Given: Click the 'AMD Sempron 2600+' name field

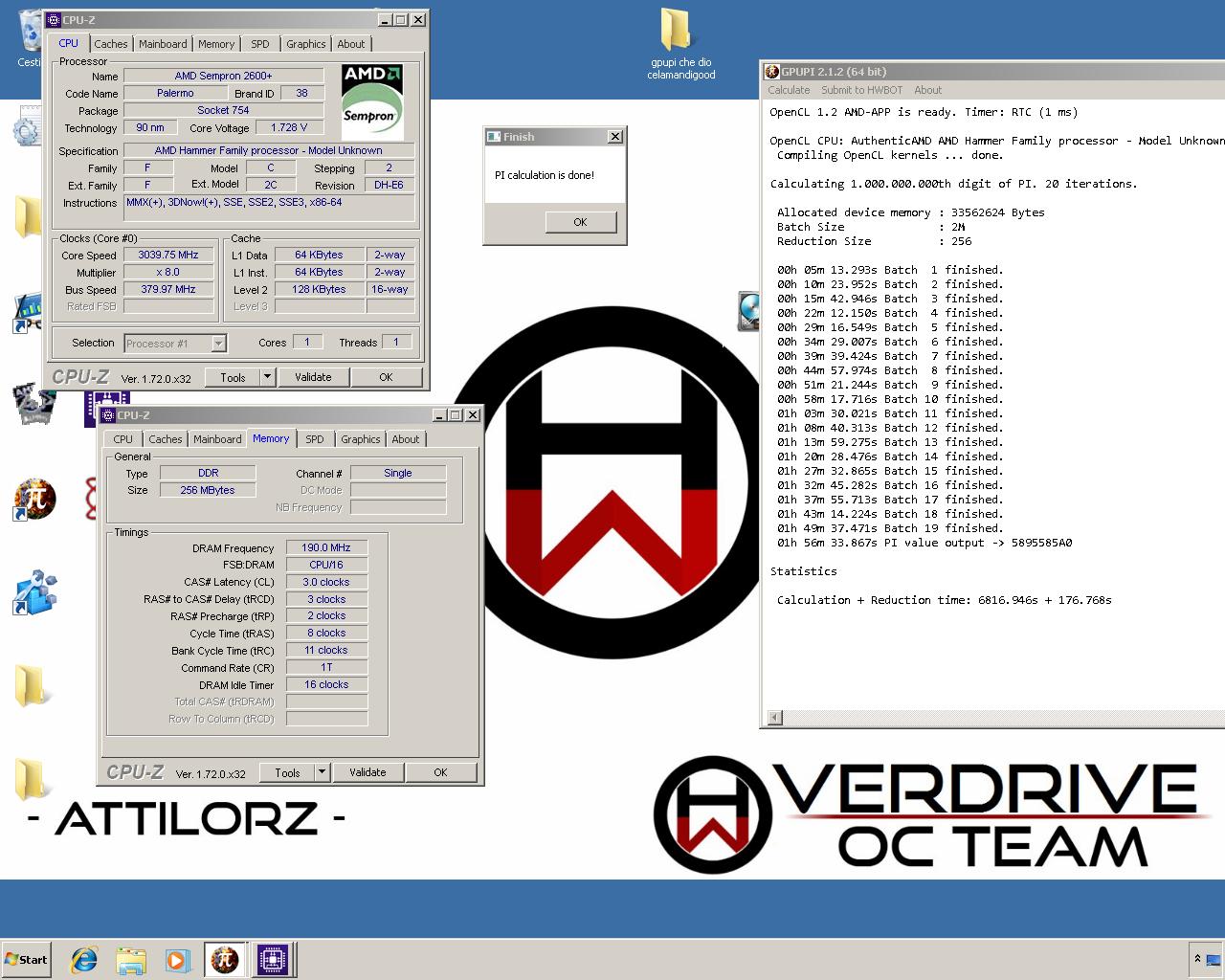Looking at the screenshot, I should 223,76.
